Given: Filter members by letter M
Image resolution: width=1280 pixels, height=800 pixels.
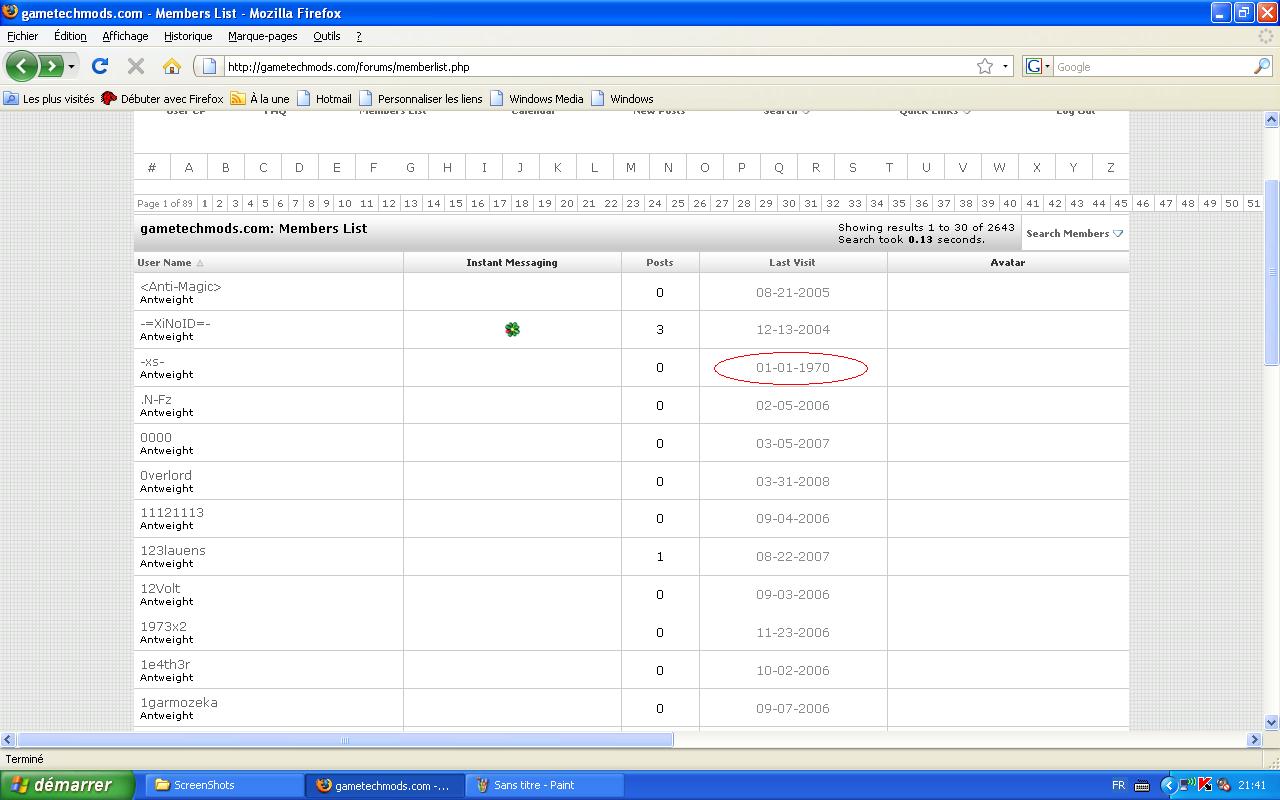Looking at the screenshot, I should (x=631, y=167).
